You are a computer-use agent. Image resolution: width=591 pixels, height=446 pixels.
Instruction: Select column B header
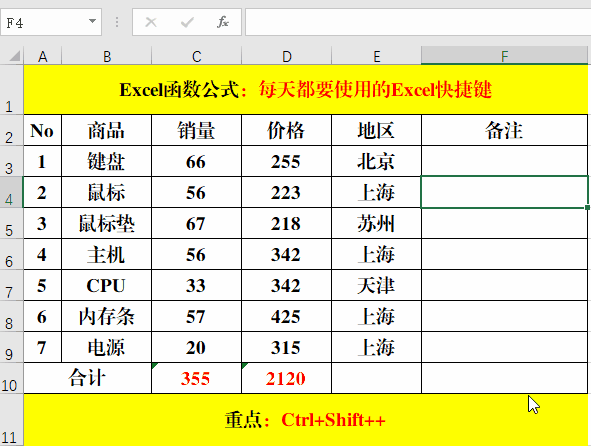(x=107, y=56)
